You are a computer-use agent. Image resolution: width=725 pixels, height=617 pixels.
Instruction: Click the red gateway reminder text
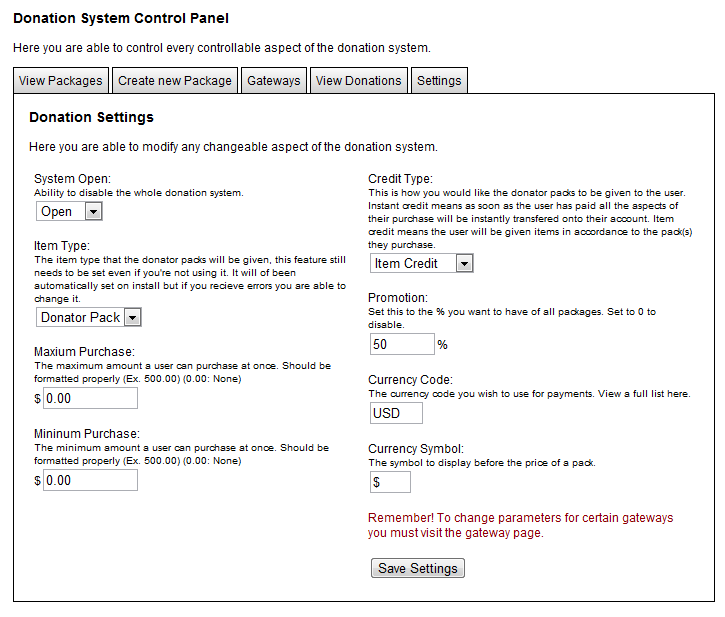pyautogui.click(x=520, y=525)
